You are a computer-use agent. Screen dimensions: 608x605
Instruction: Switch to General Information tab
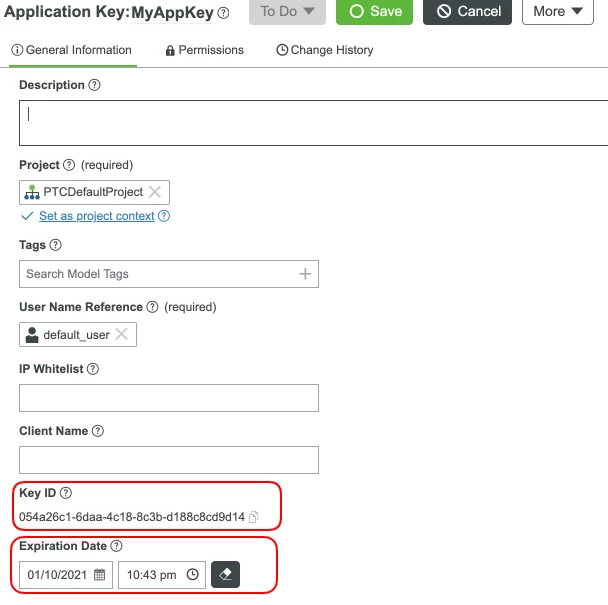[72, 50]
